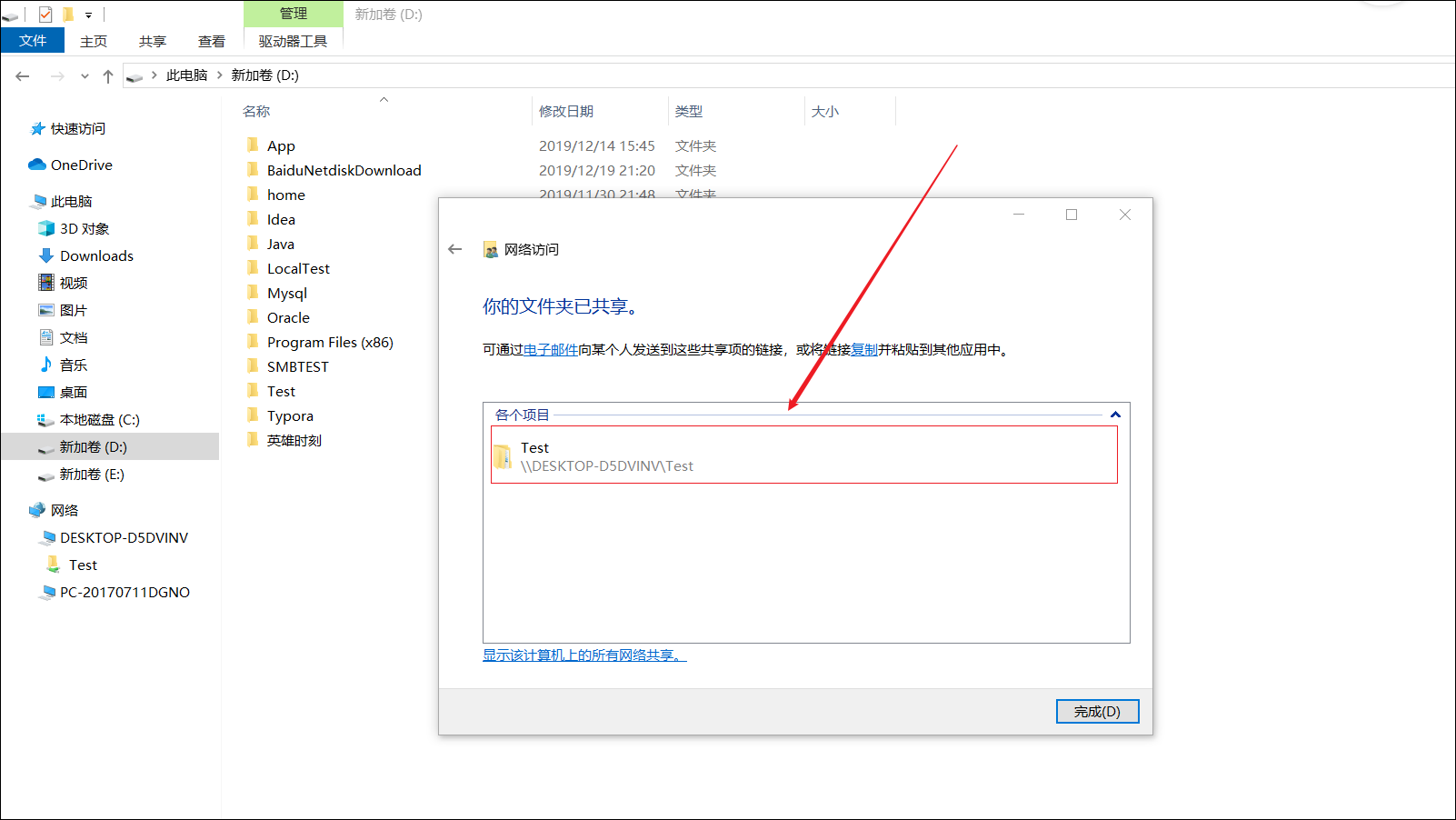Click the drive icon in address bar
This screenshot has height=820, width=1456.
(135, 77)
